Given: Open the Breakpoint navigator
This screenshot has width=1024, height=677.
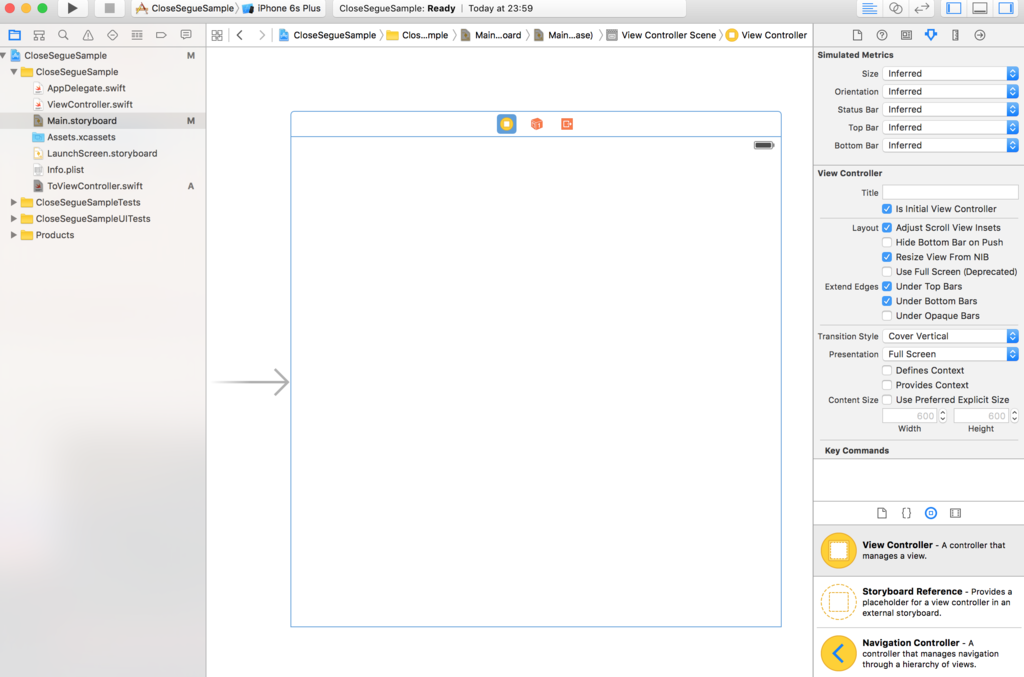Looking at the screenshot, I should click(161, 35).
